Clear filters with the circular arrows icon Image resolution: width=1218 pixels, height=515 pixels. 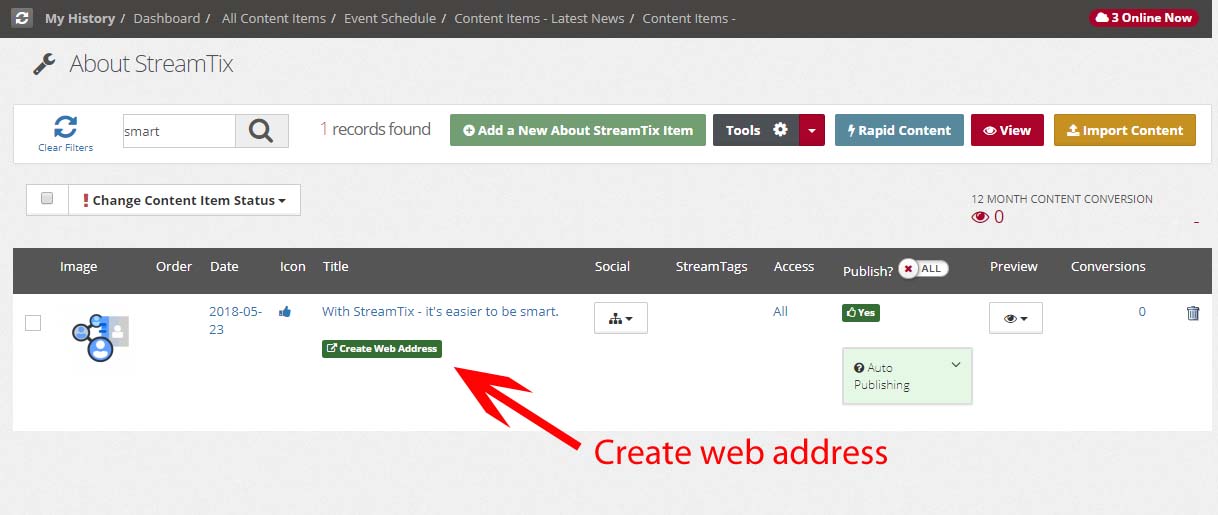[x=66, y=127]
